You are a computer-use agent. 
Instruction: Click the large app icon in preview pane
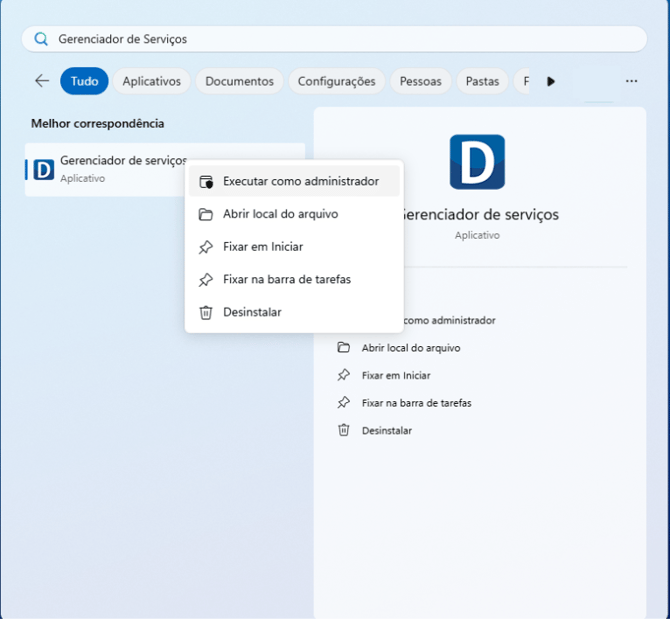point(477,162)
